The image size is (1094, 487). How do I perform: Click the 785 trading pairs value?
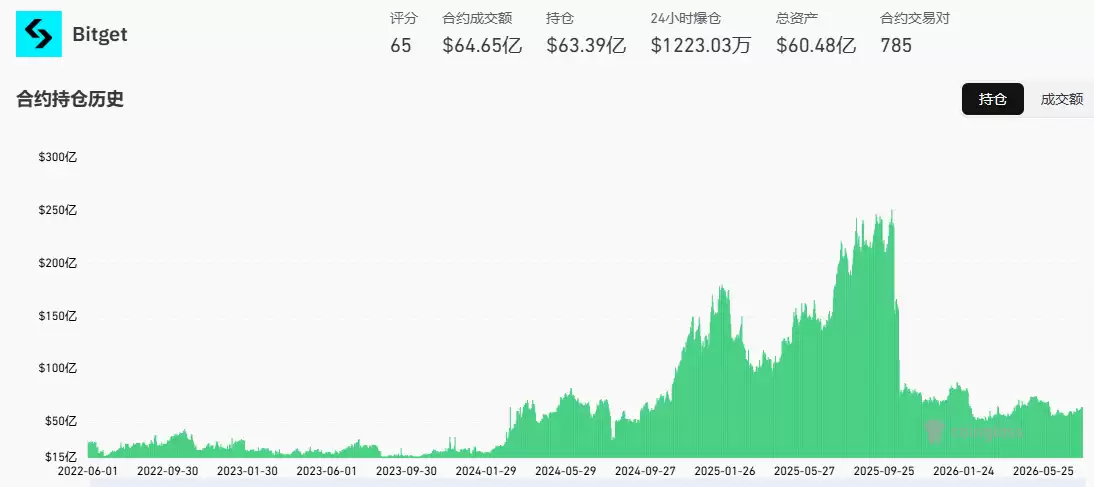[x=896, y=46]
